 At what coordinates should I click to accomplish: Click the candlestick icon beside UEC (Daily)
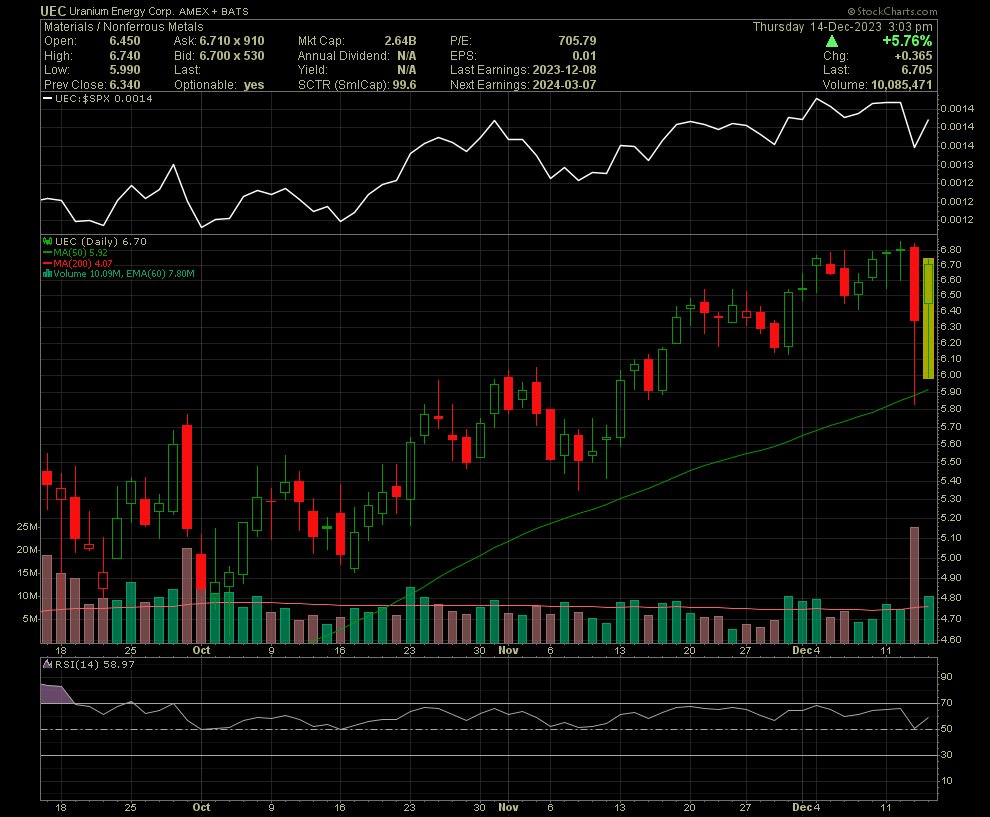coord(47,241)
